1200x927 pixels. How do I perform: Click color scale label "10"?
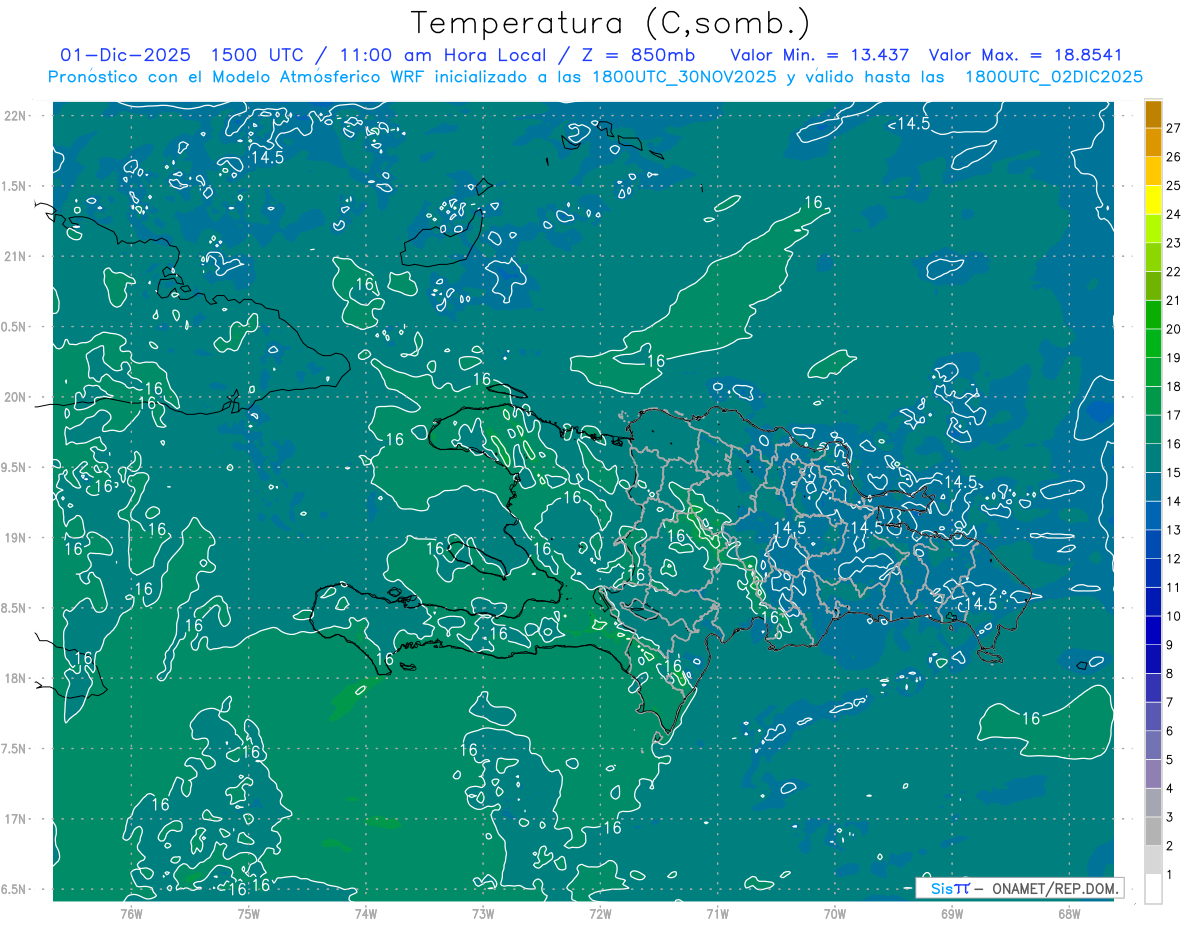[1174, 616]
